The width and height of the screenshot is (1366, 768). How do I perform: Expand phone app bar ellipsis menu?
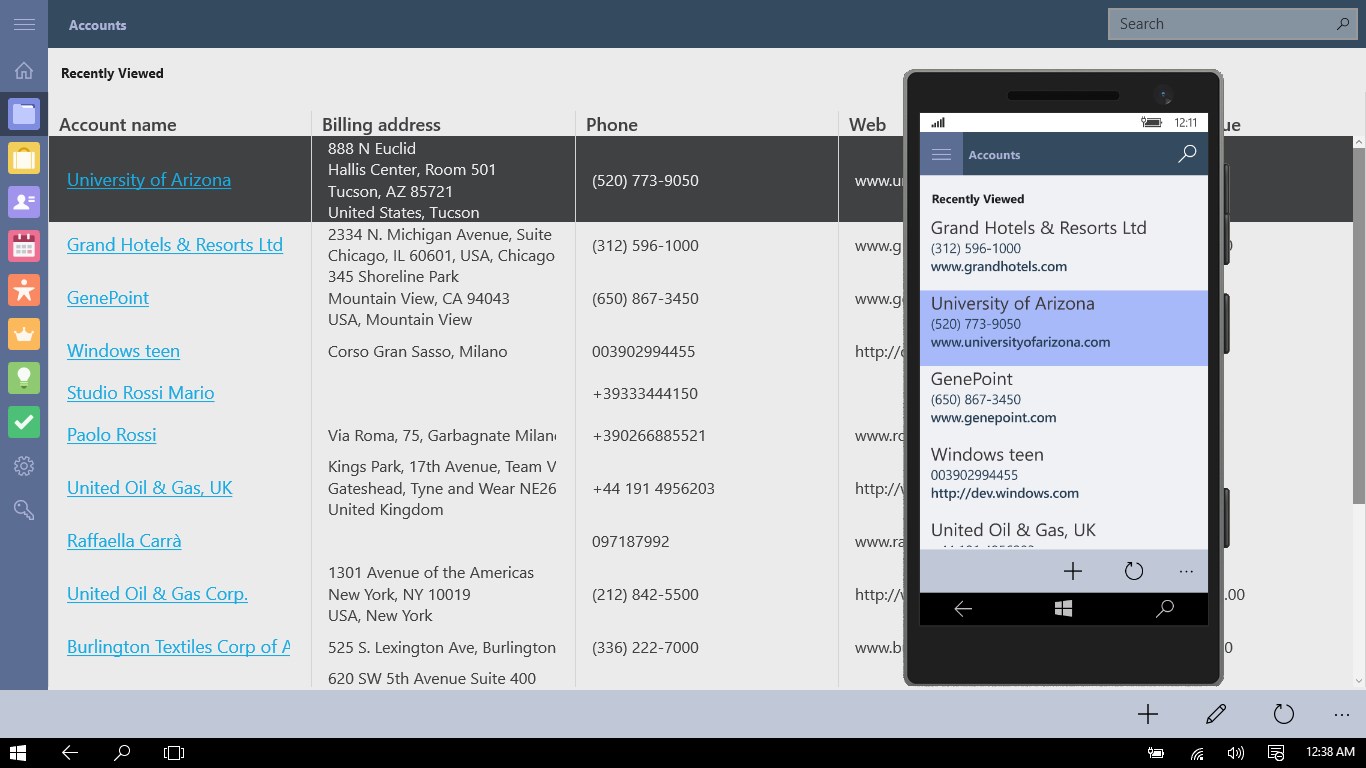coord(1186,572)
